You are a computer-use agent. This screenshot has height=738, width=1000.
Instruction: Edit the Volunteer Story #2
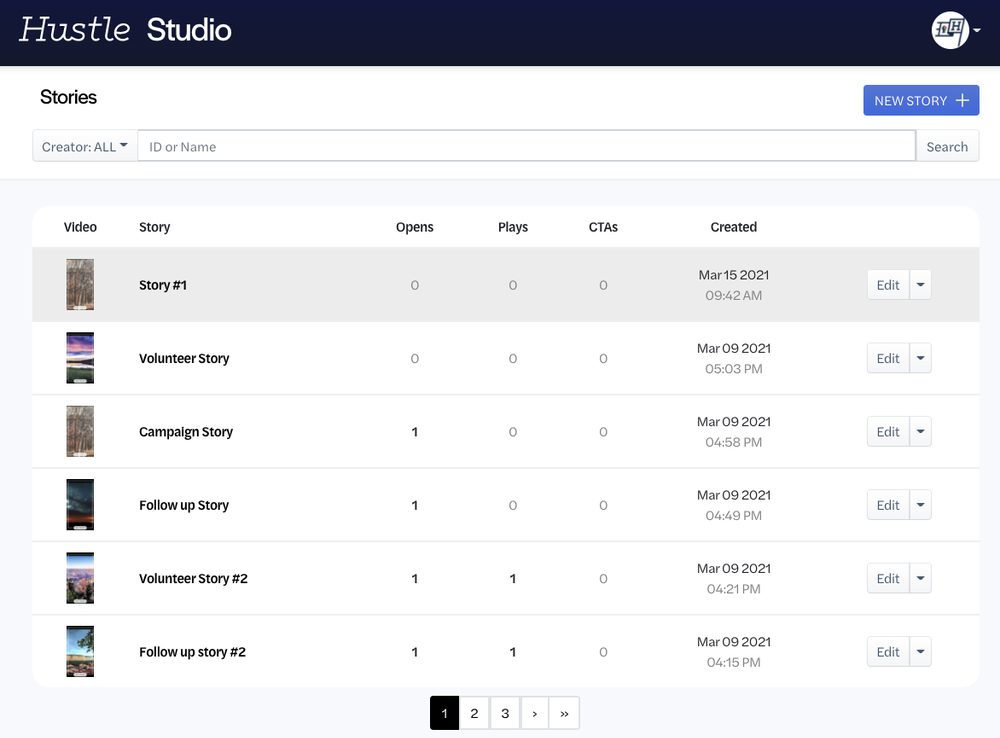click(887, 578)
